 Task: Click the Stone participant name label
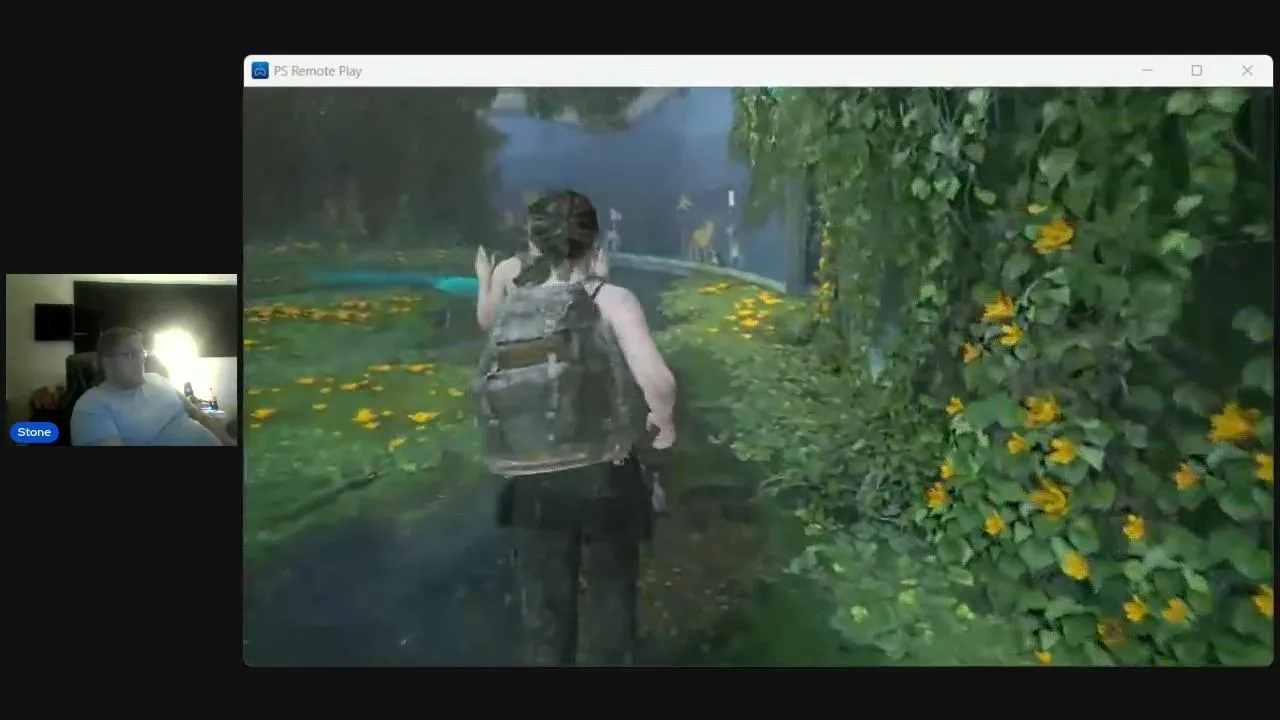click(x=34, y=432)
